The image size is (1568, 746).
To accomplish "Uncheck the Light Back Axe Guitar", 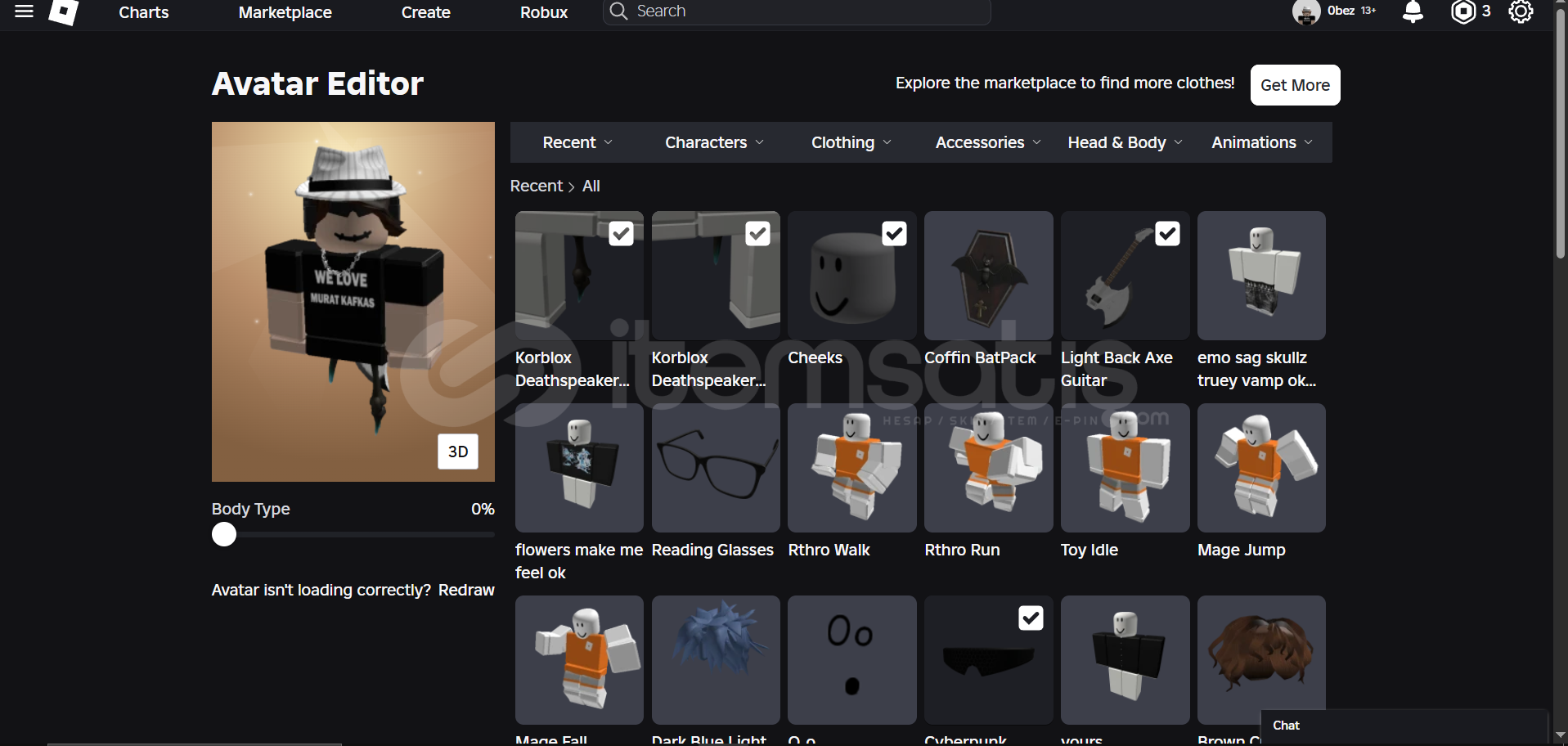I will tap(1168, 234).
